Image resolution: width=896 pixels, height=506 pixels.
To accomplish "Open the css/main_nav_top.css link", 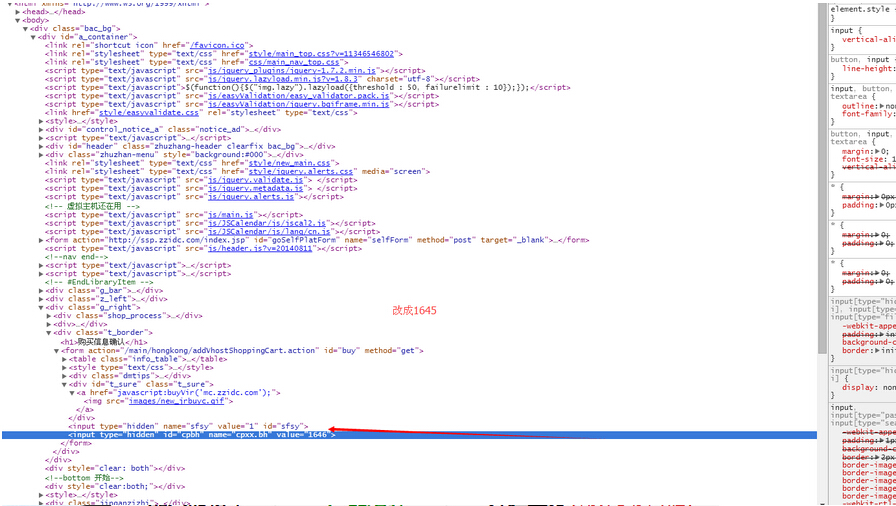I will click(x=294, y=62).
